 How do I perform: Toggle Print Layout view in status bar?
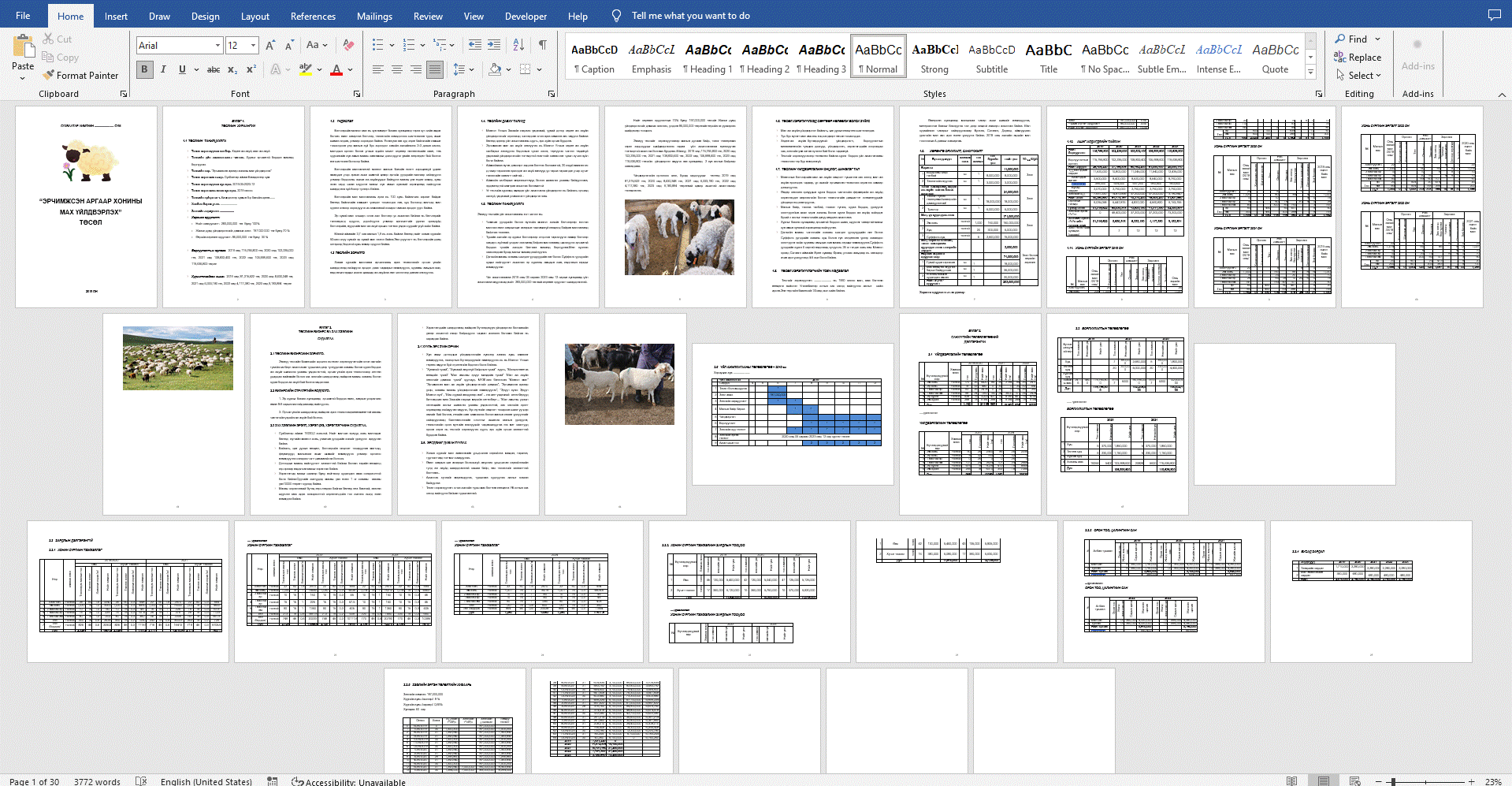[1323, 781]
